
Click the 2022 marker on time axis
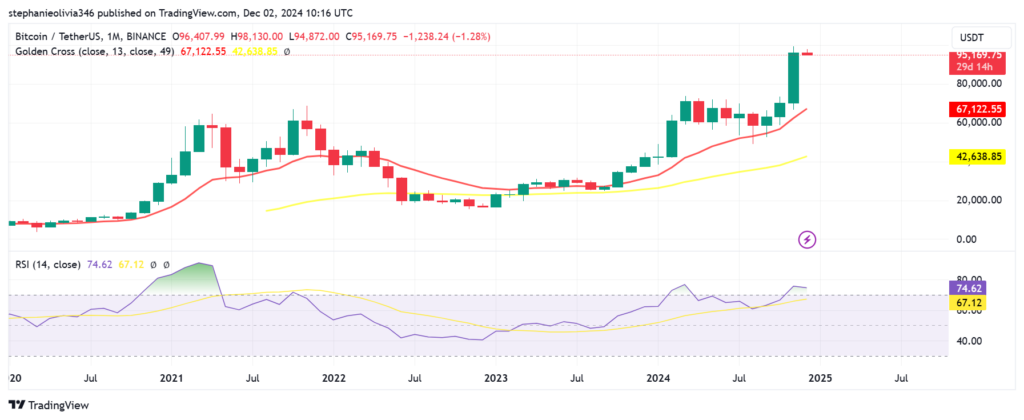334,379
